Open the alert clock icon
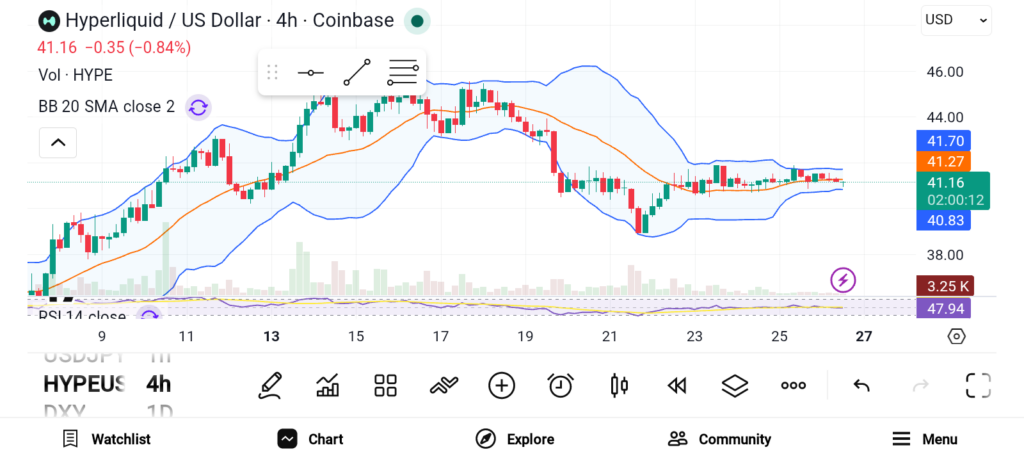This screenshot has width=1024, height=461. tap(560, 386)
